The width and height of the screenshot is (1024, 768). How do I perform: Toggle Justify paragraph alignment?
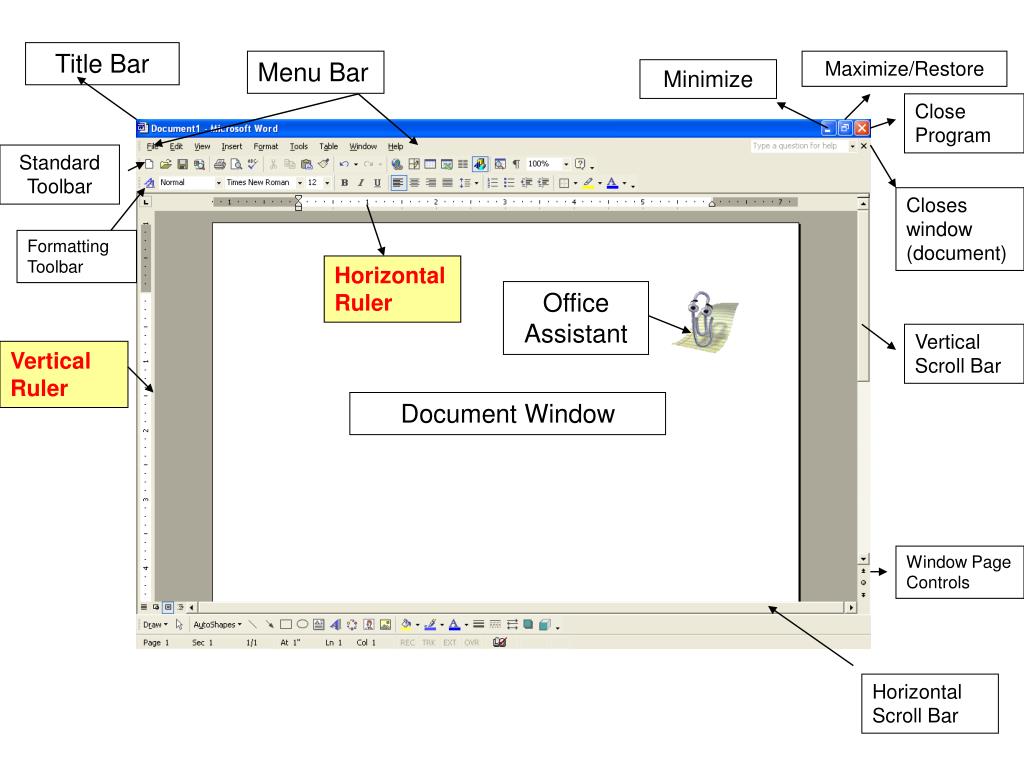[x=447, y=183]
